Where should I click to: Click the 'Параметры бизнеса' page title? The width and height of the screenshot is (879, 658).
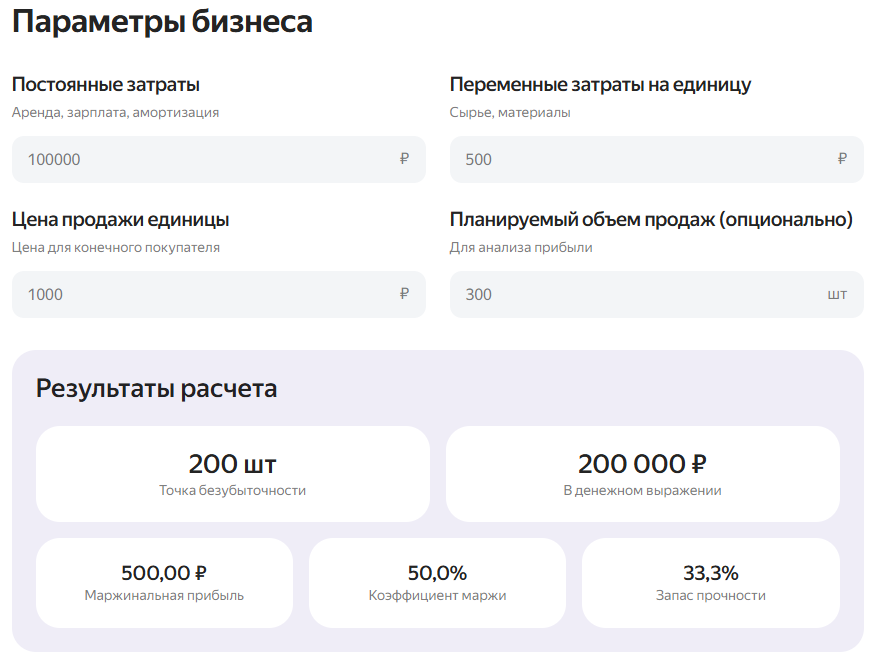click(x=162, y=22)
